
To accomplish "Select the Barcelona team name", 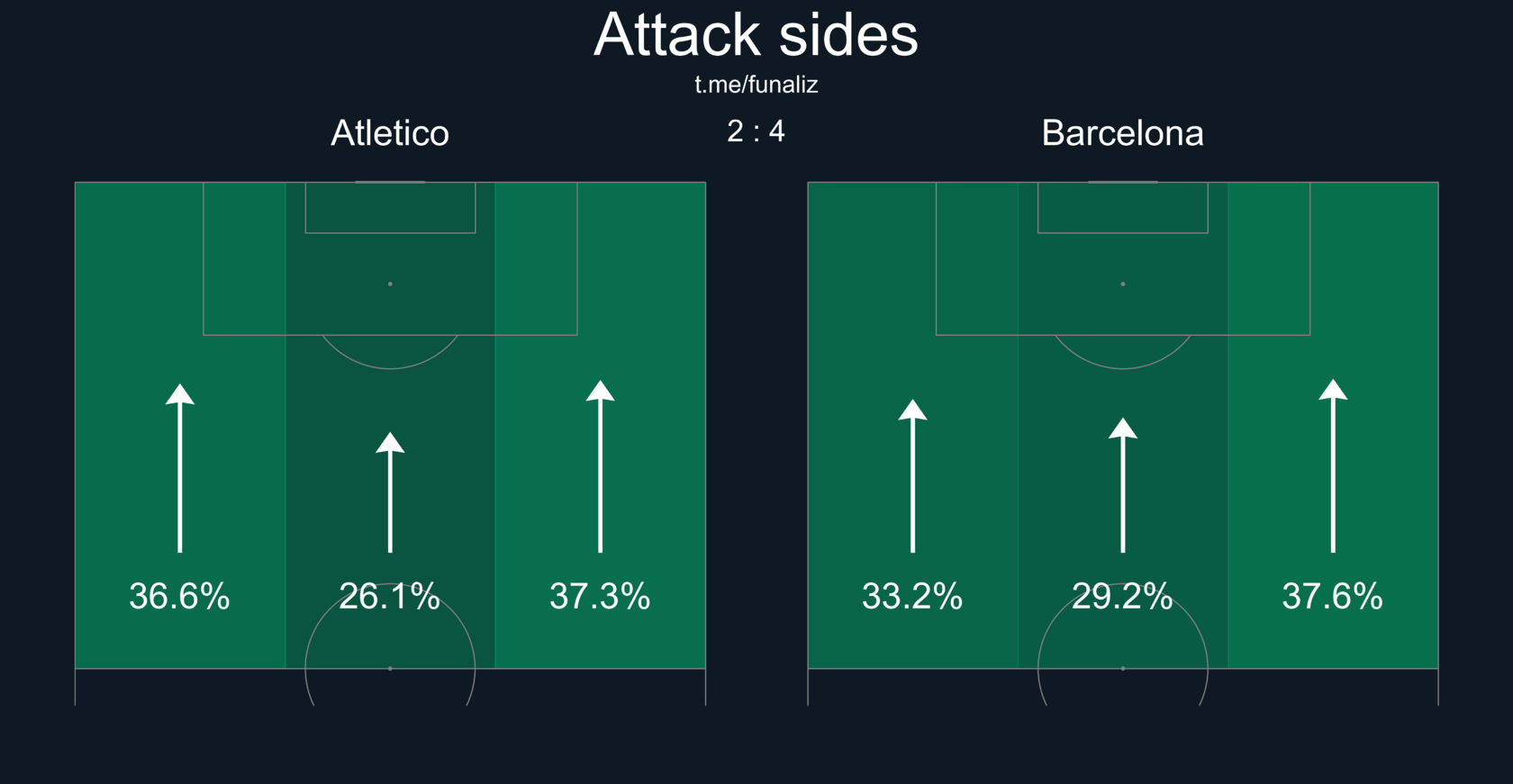I will [x=1122, y=133].
